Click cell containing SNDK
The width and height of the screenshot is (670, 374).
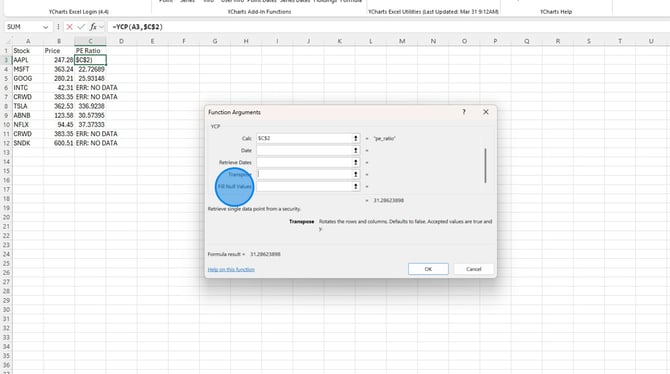(x=28, y=143)
